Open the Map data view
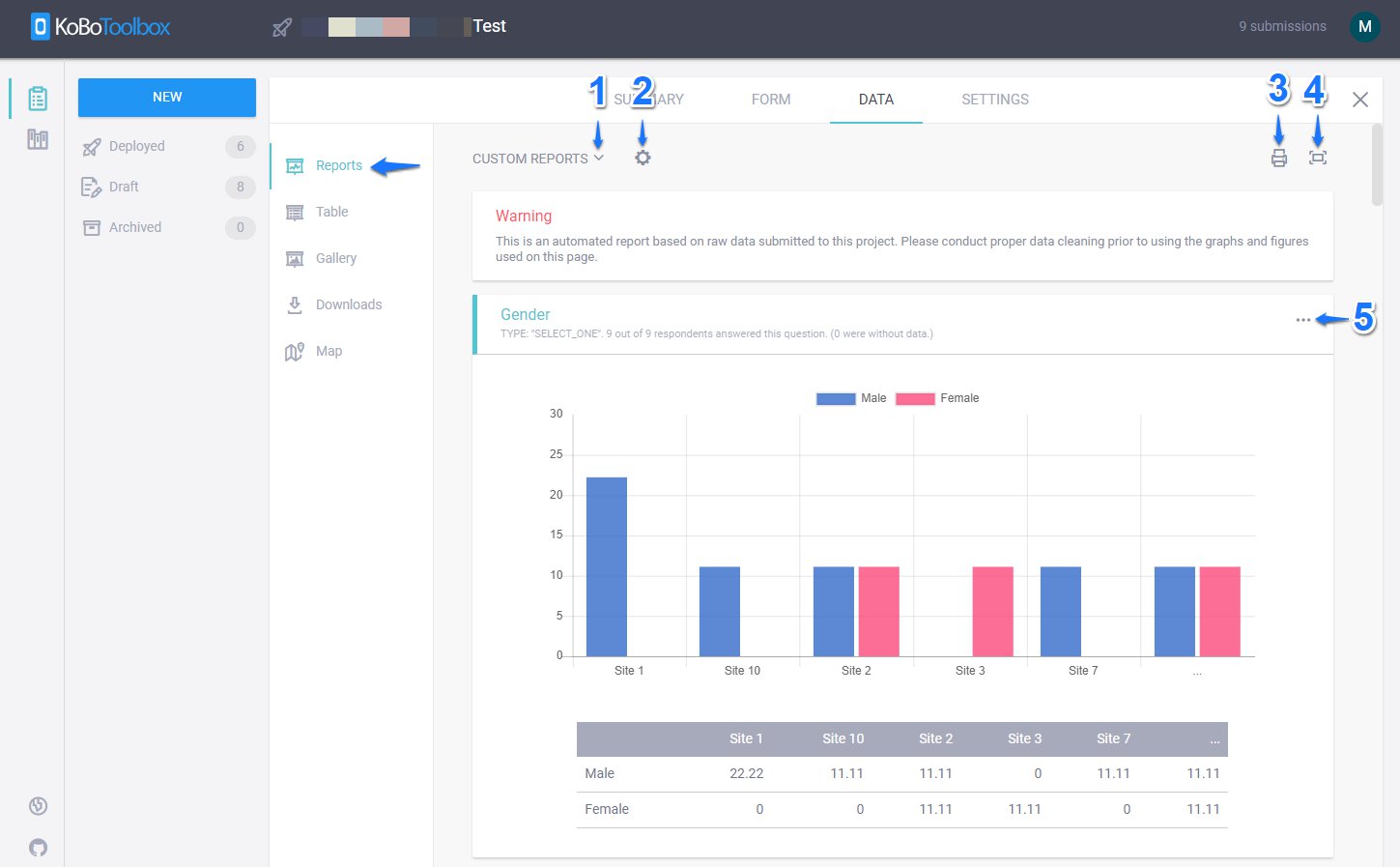This screenshot has height=867, width=1400. pos(329,351)
